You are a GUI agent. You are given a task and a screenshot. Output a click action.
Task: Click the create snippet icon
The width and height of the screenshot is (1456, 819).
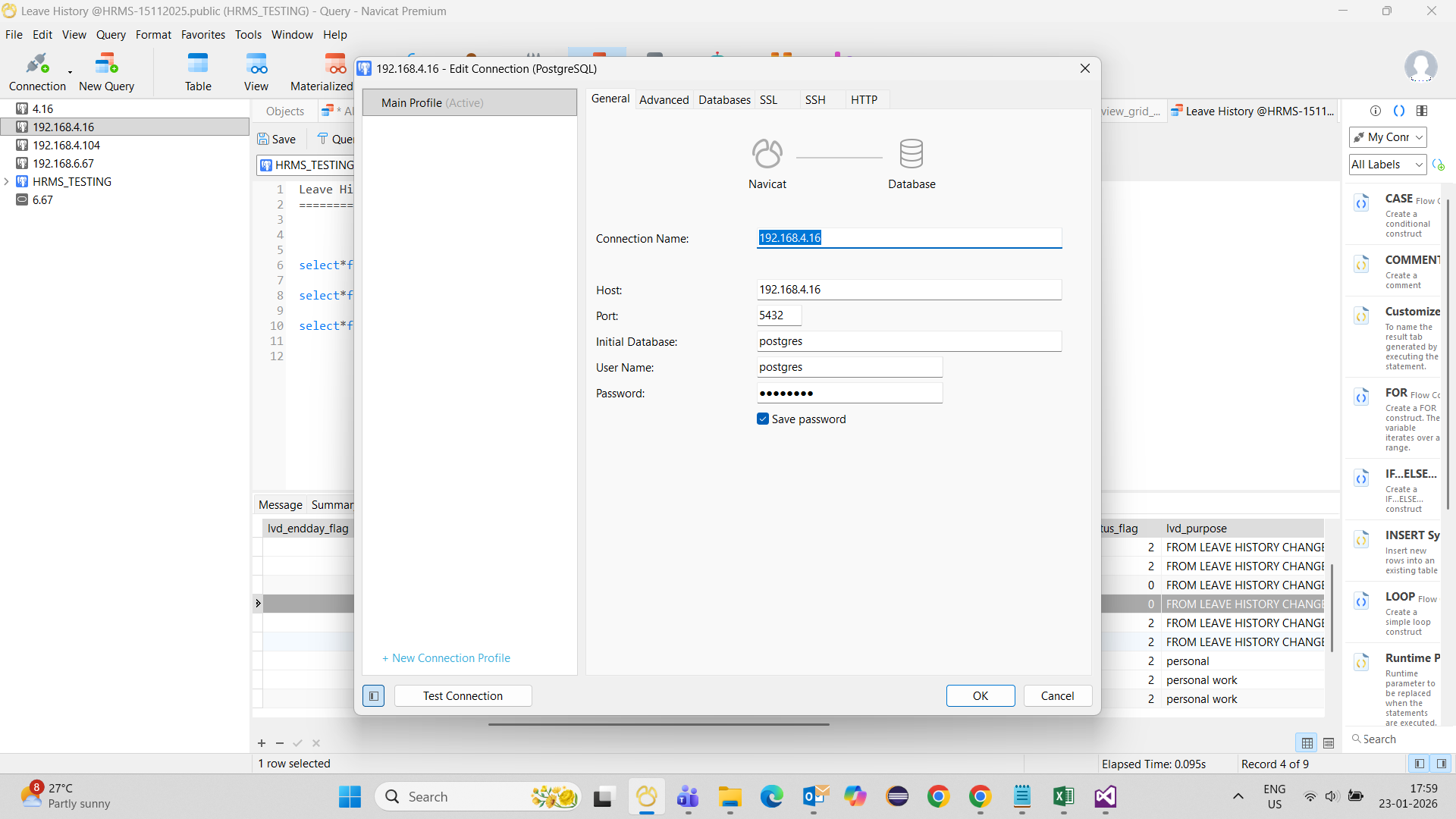1439,165
